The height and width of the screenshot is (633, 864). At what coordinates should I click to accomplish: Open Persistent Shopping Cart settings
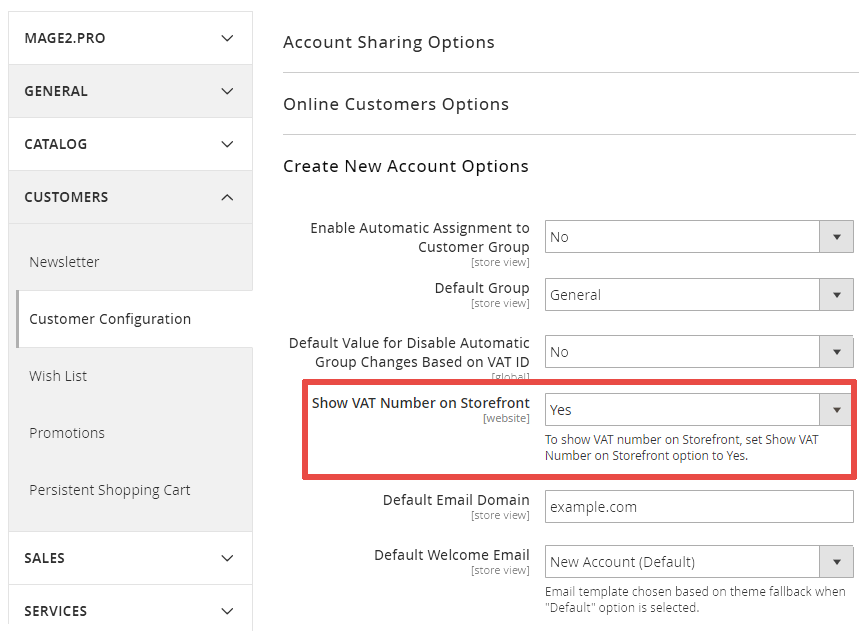pos(110,490)
